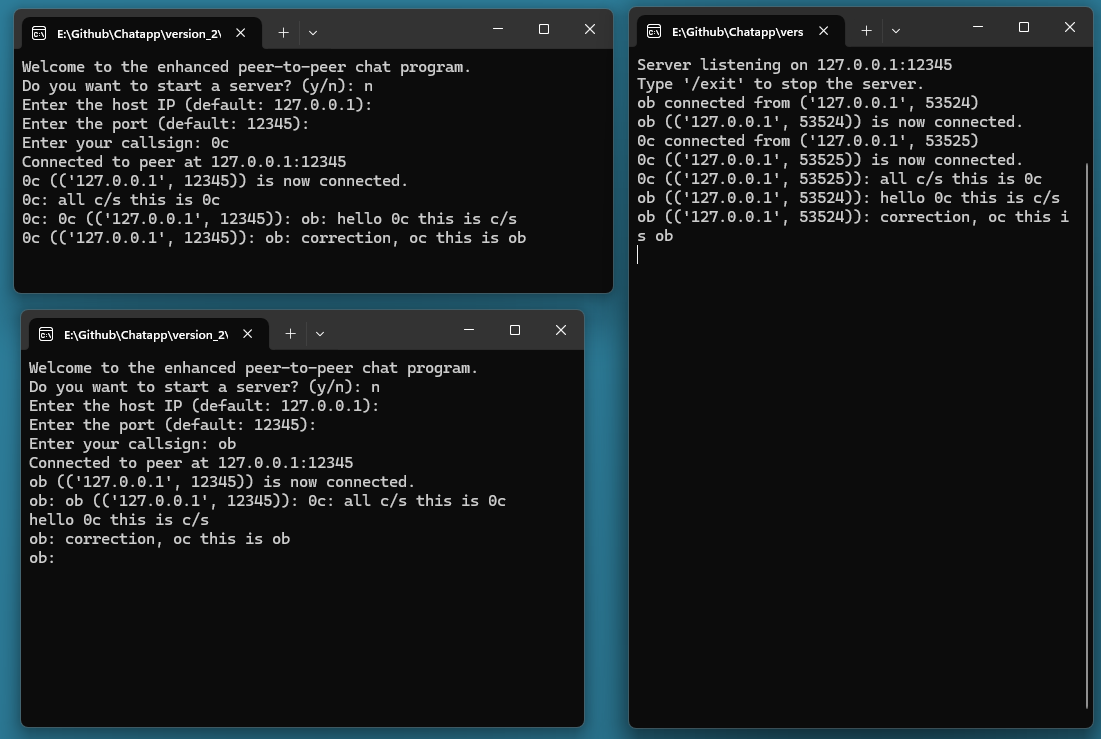Open a new tab in the server terminal window
This screenshot has height=739, width=1101.
tap(866, 31)
